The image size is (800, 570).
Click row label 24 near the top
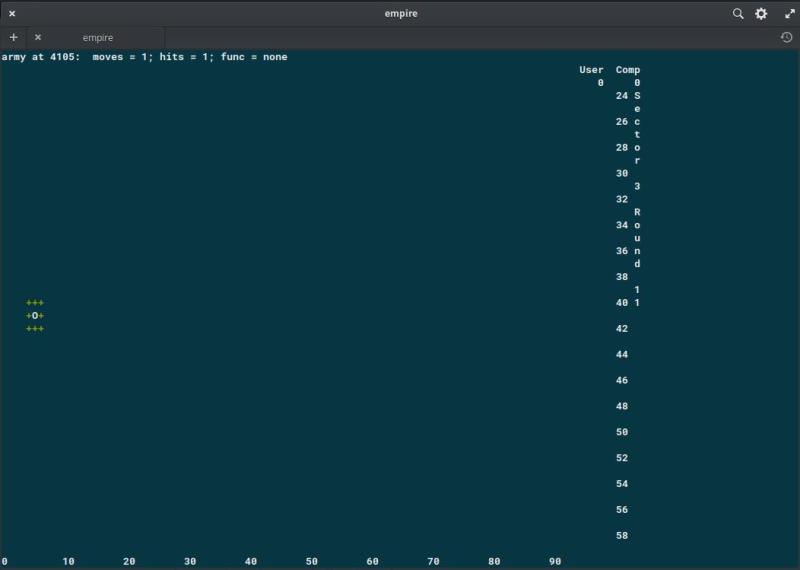(622, 96)
